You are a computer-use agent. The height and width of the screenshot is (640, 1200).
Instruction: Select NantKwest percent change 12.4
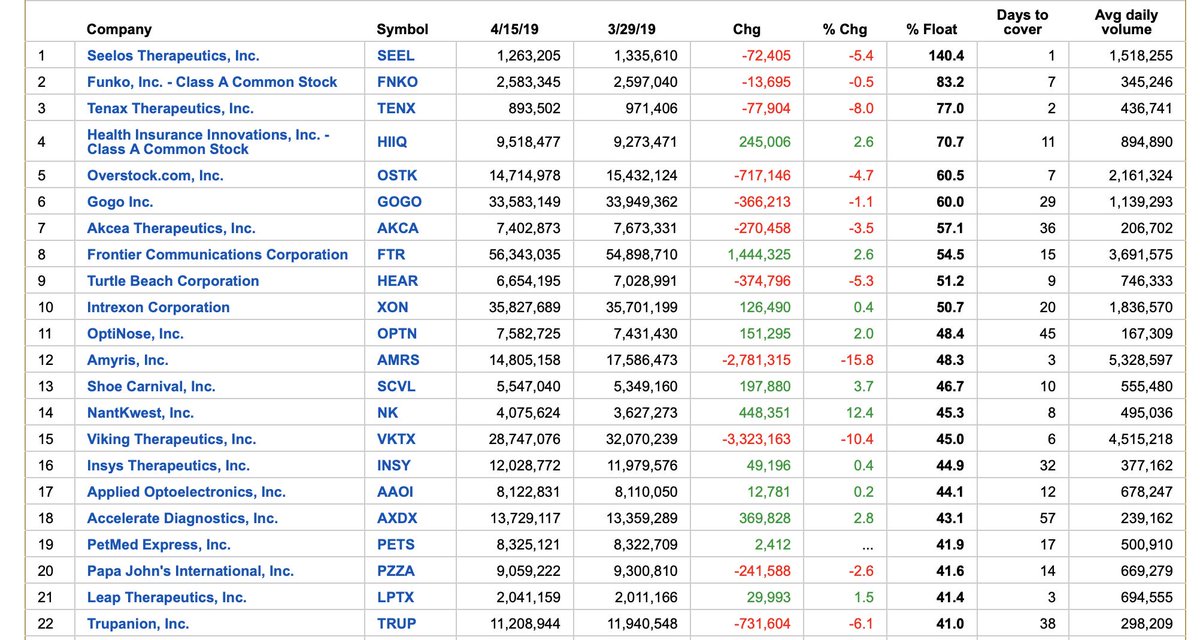(859, 413)
